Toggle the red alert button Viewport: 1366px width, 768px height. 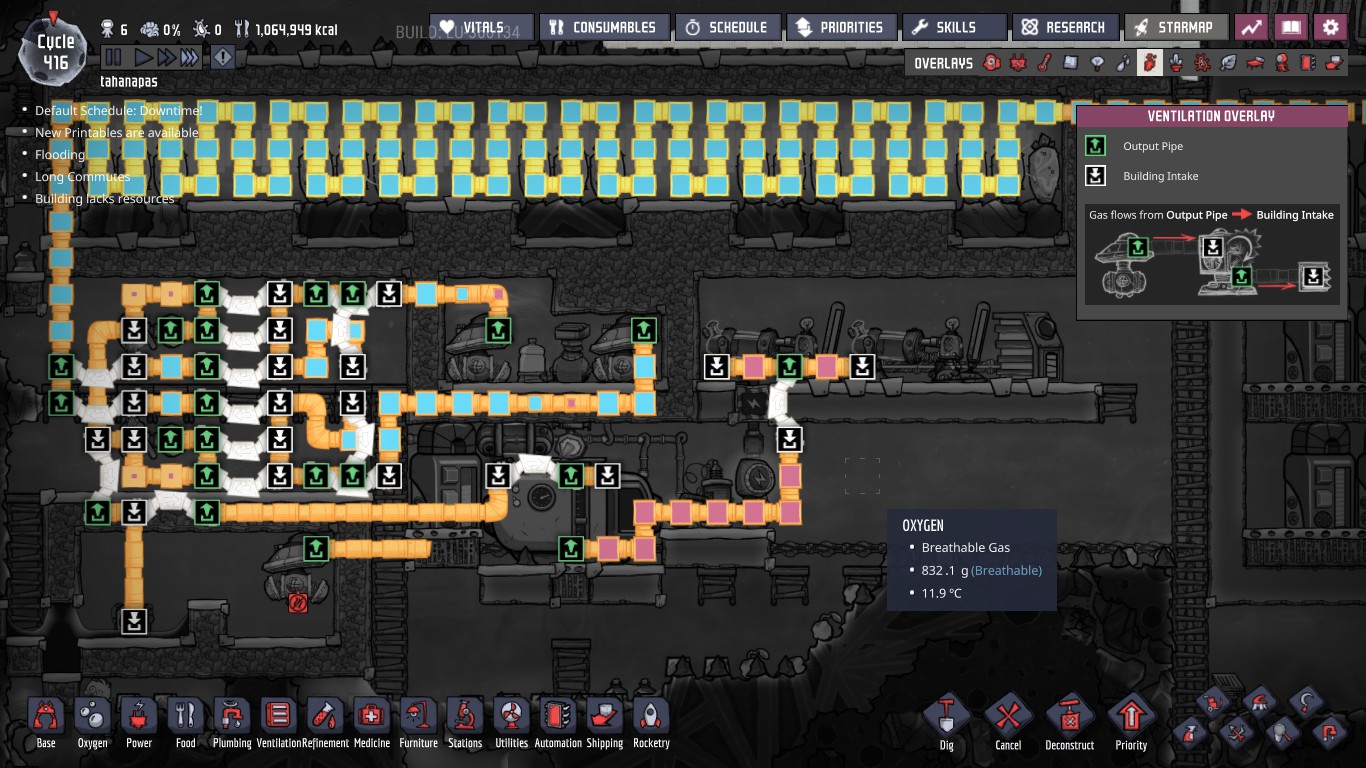coord(222,57)
